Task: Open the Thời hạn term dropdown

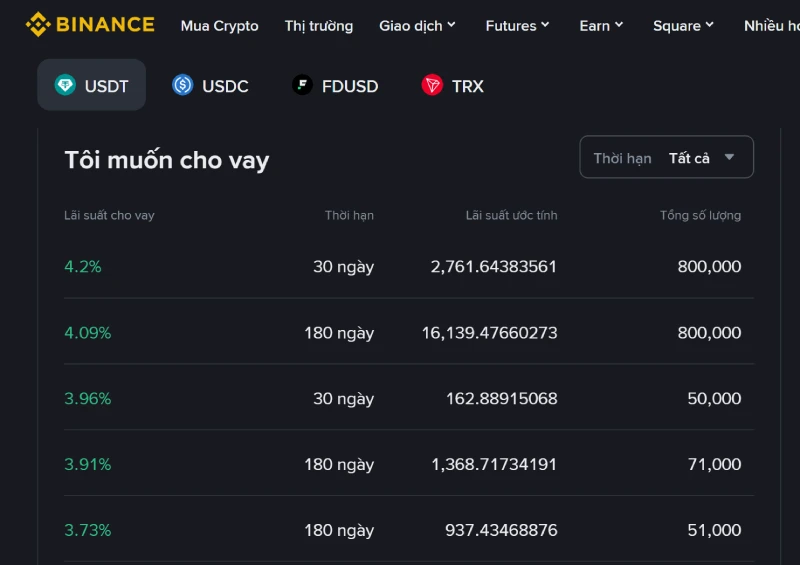Action: (x=666, y=158)
